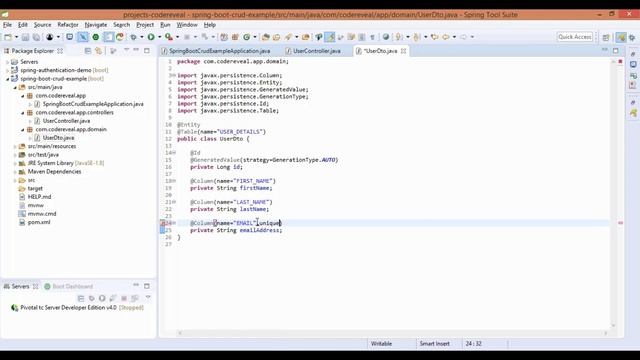Click the 24 : 32 cursor position indicator
This screenshot has height=360, width=640.
click(473, 344)
